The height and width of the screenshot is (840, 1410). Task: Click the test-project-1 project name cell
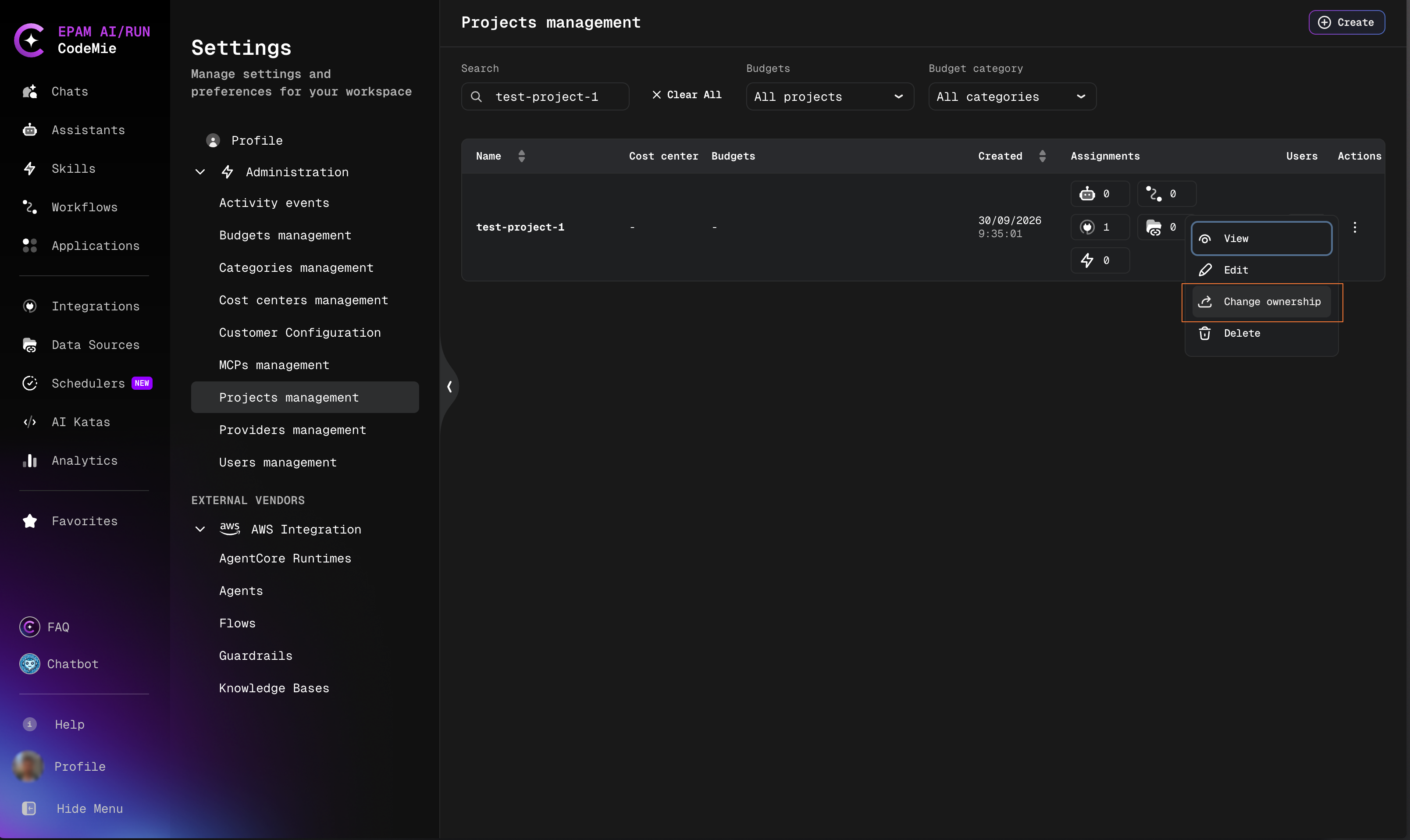[520, 227]
